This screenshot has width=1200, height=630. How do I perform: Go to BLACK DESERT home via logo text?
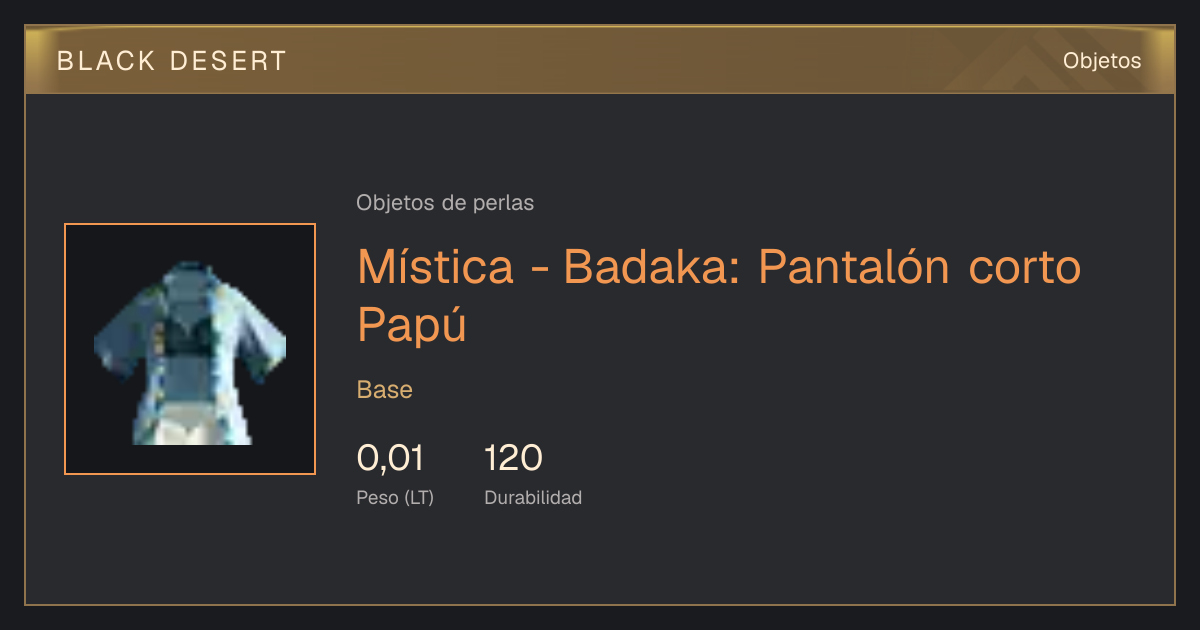172,61
